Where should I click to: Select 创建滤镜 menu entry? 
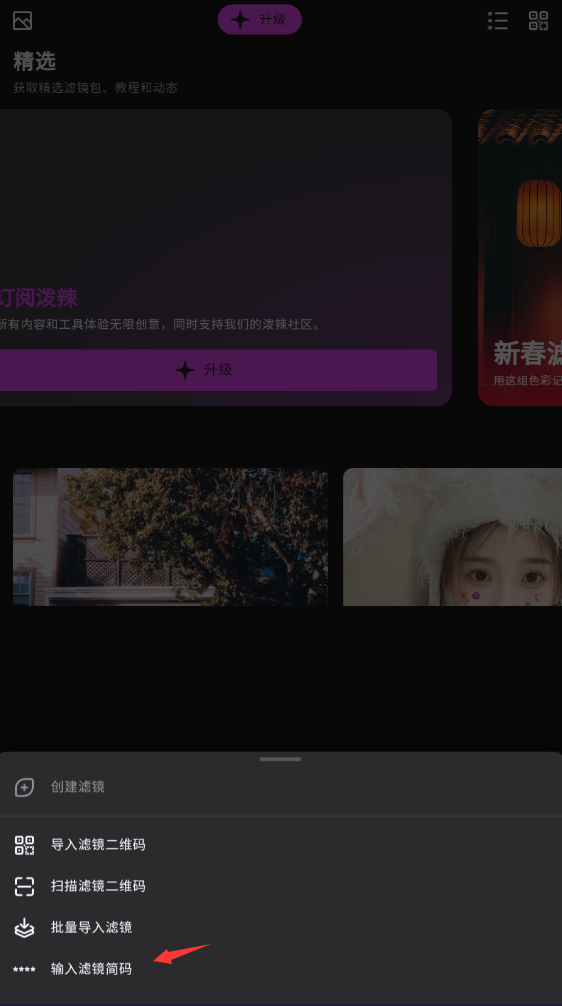[281, 787]
